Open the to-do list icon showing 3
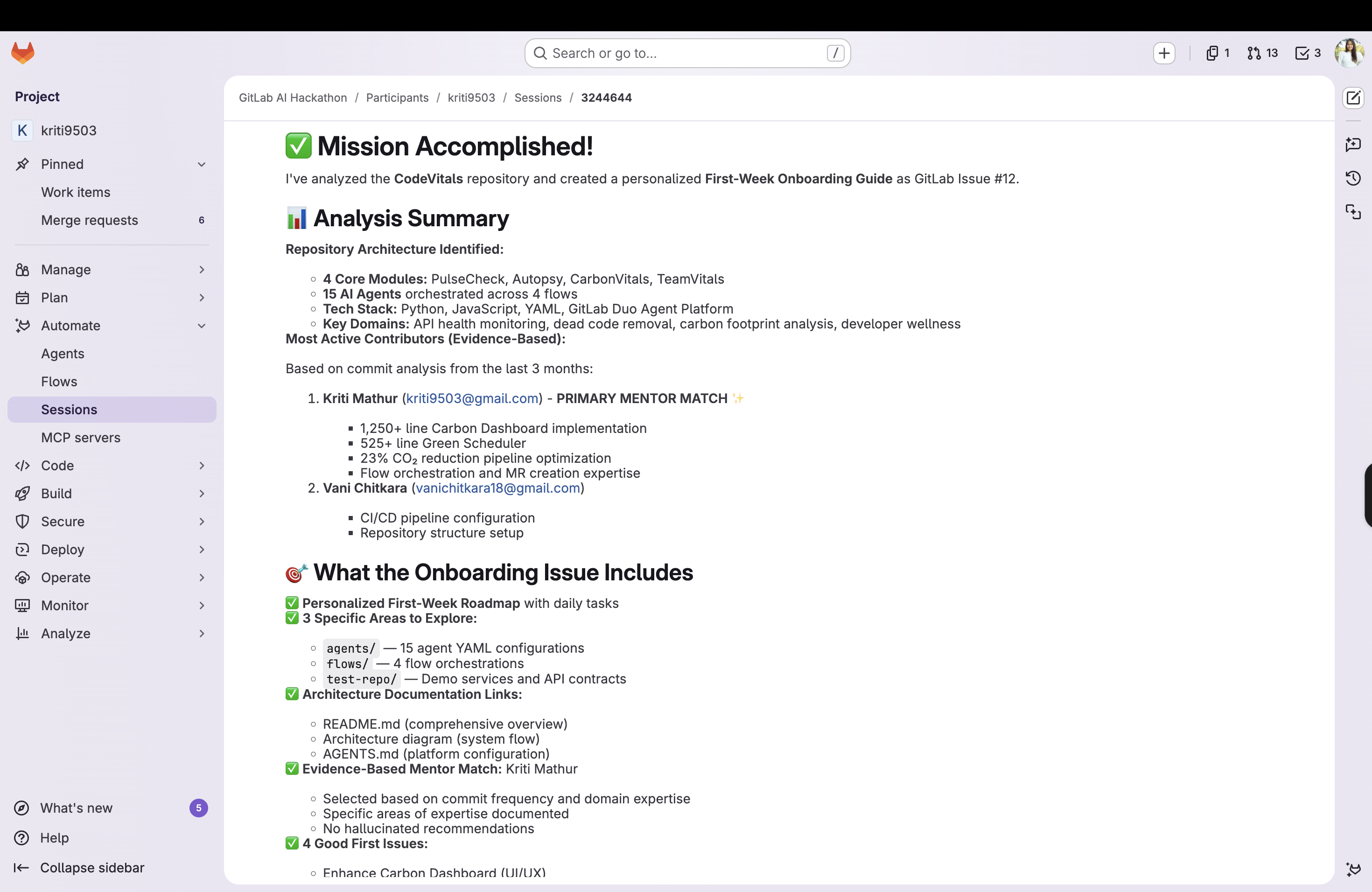The height and width of the screenshot is (892, 1372). pos(1308,53)
